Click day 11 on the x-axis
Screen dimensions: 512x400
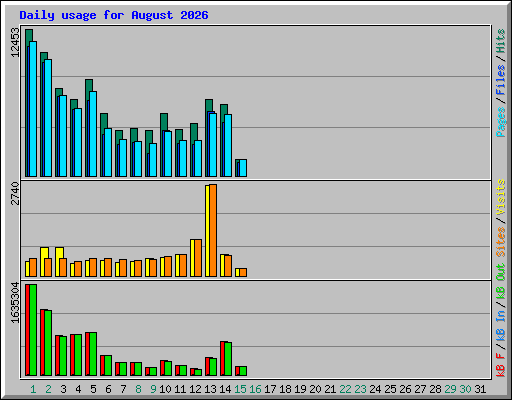(x=180, y=389)
